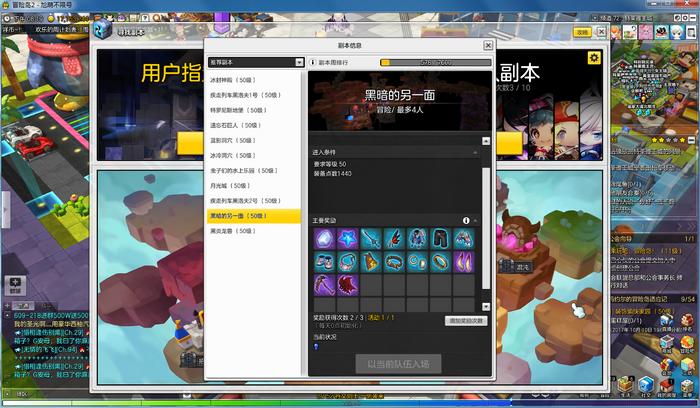Viewport: 700px width, 408px height.
Task: Collapse the 主要奖励 section
Action: tap(475, 221)
